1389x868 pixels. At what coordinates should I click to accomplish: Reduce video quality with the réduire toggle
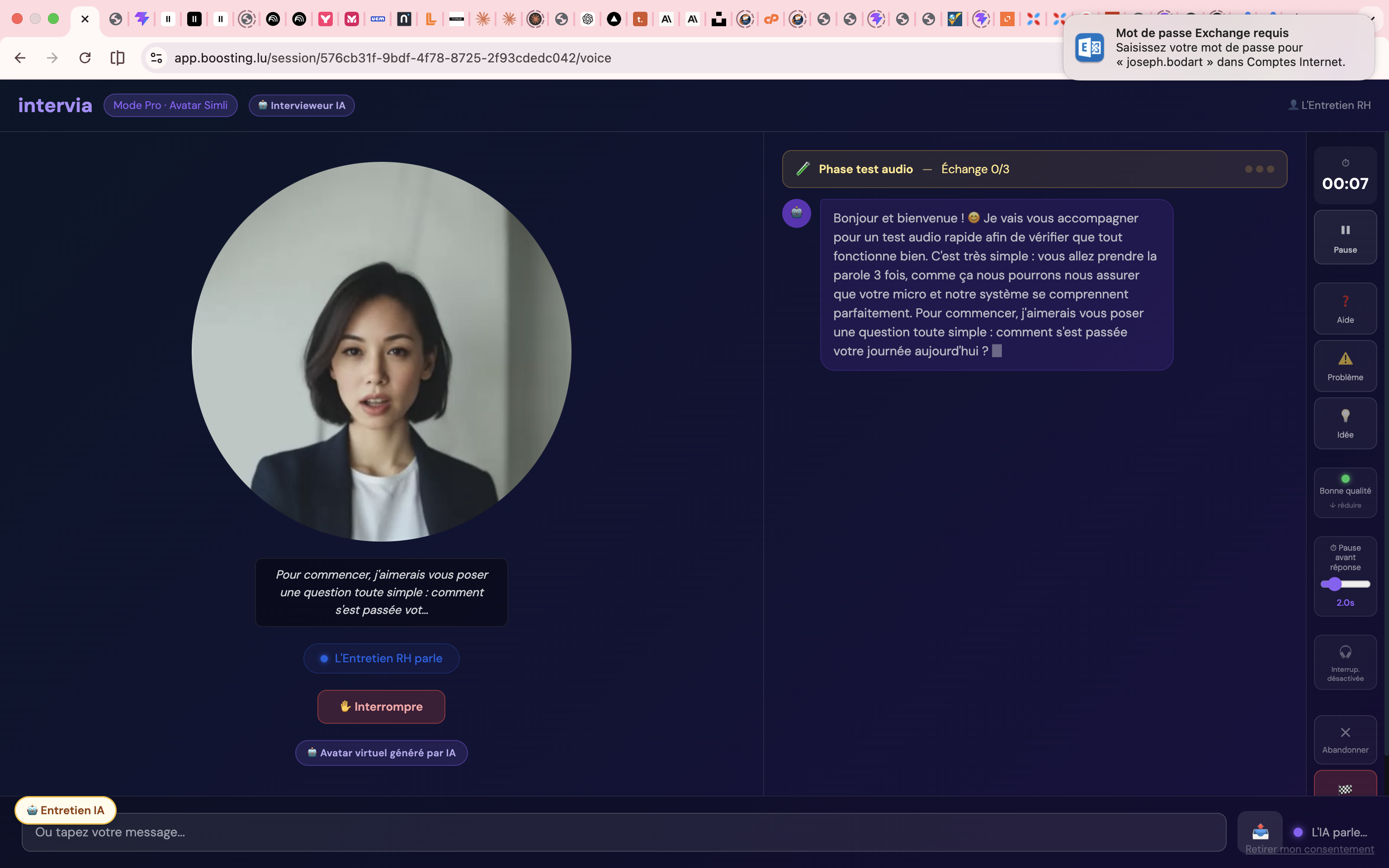(1346, 505)
